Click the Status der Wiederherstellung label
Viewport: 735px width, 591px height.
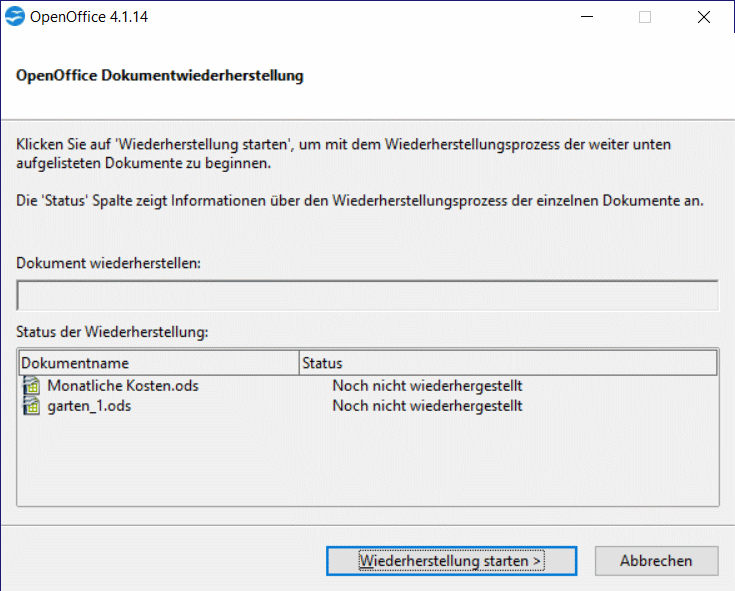pos(112,332)
